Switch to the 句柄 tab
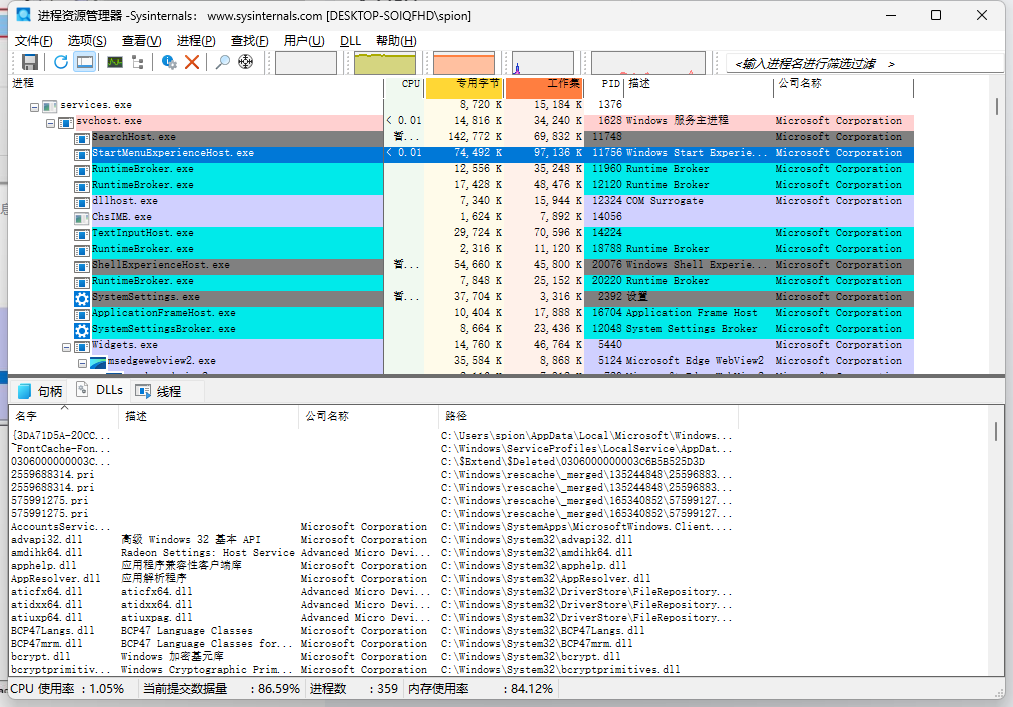This screenshot has width=1013, height=707. pos(41,391)
